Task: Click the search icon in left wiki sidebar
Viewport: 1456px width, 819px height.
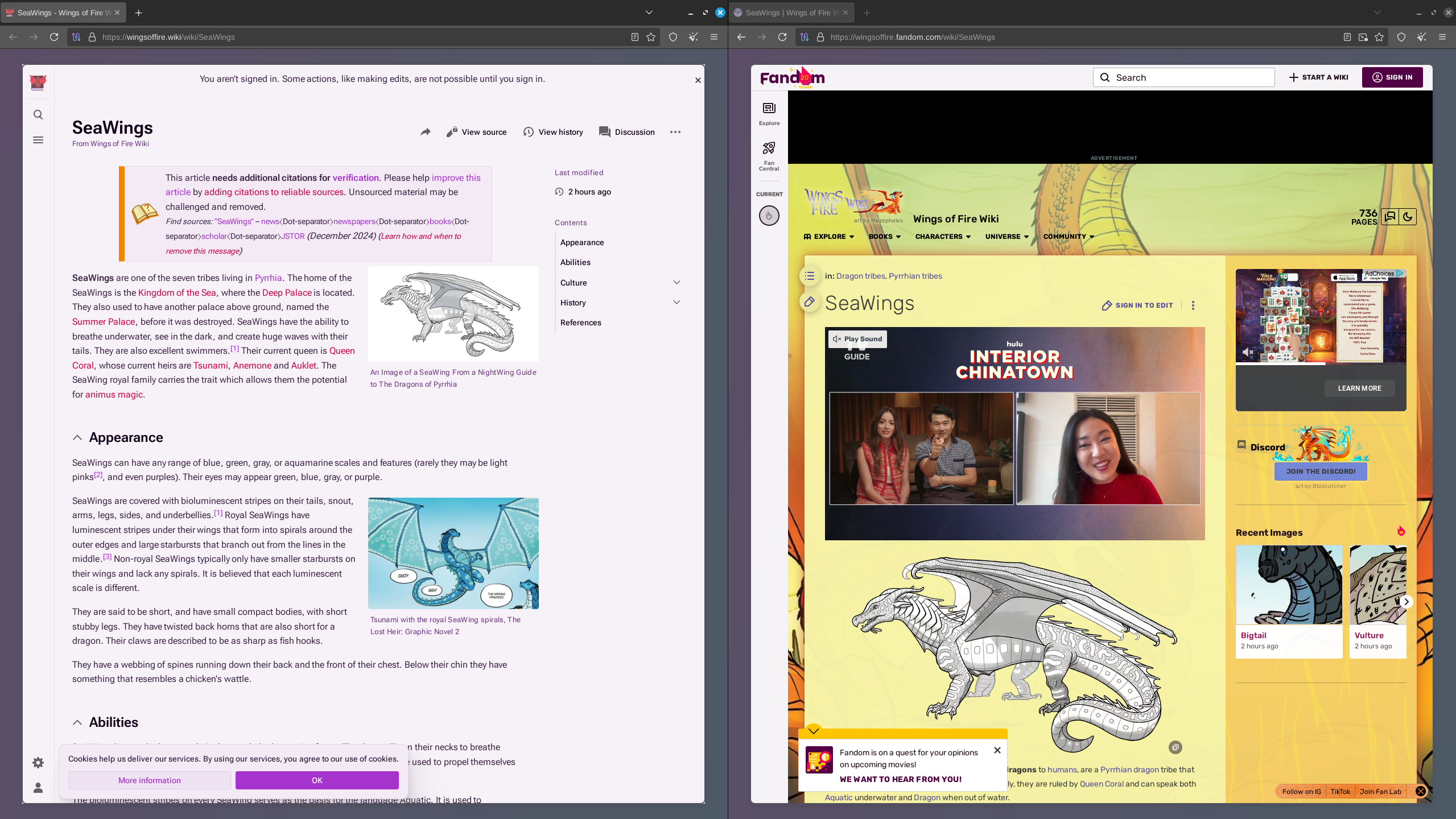Action: click(x=38, y=115)
